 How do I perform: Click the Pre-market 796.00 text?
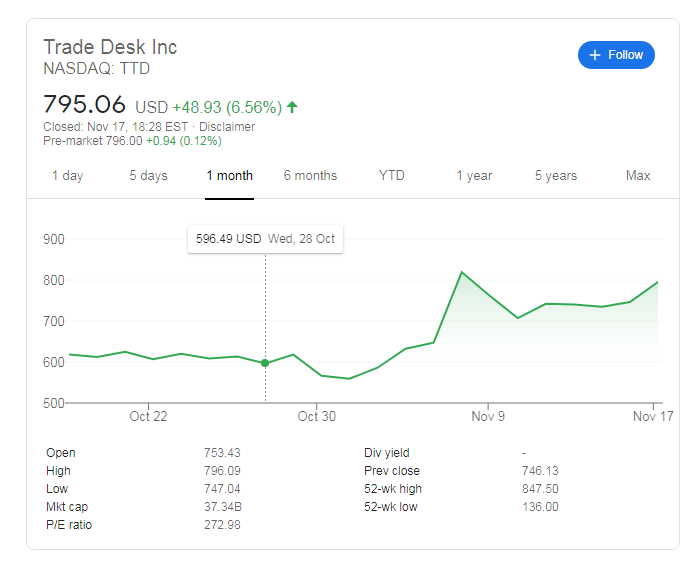pos(93,141)
